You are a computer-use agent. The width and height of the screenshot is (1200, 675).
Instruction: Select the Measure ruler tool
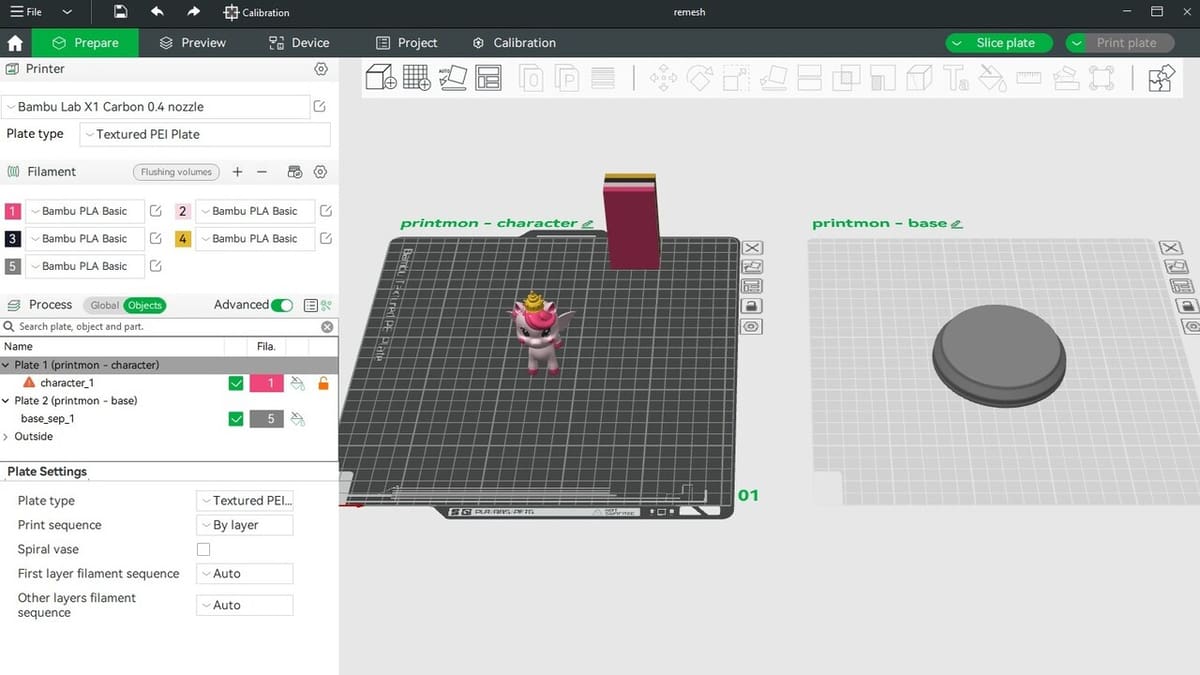click(1029, 78)
